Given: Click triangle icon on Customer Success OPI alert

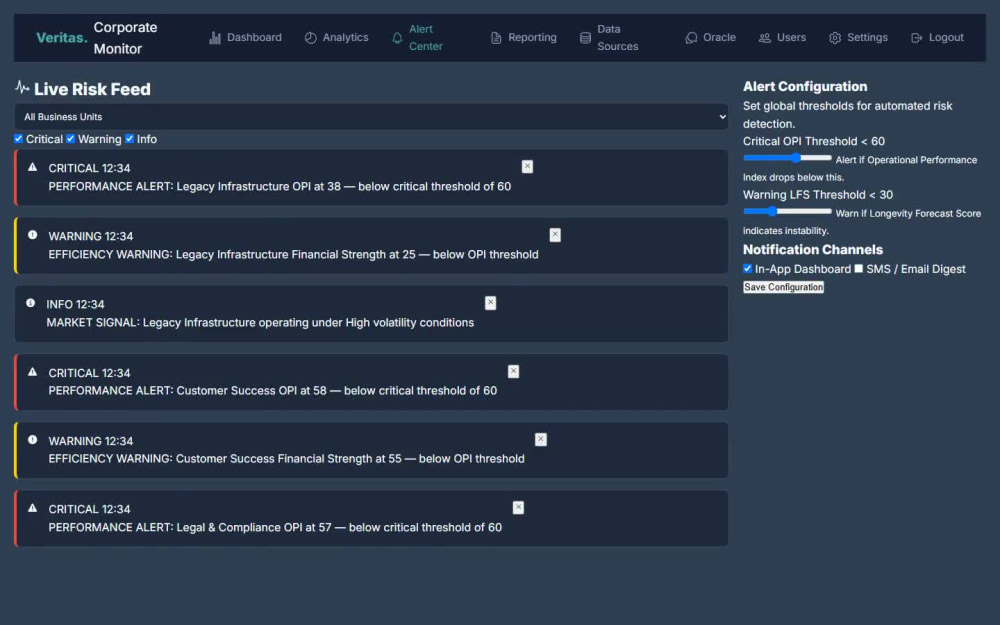Looking at the screenshot, I should click(x=33, y=372).
